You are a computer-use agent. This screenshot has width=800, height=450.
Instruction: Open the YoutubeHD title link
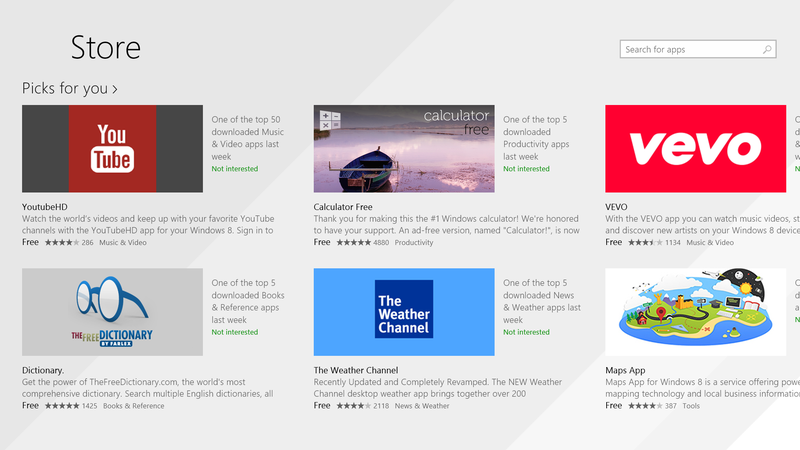(x=44, y=207)
